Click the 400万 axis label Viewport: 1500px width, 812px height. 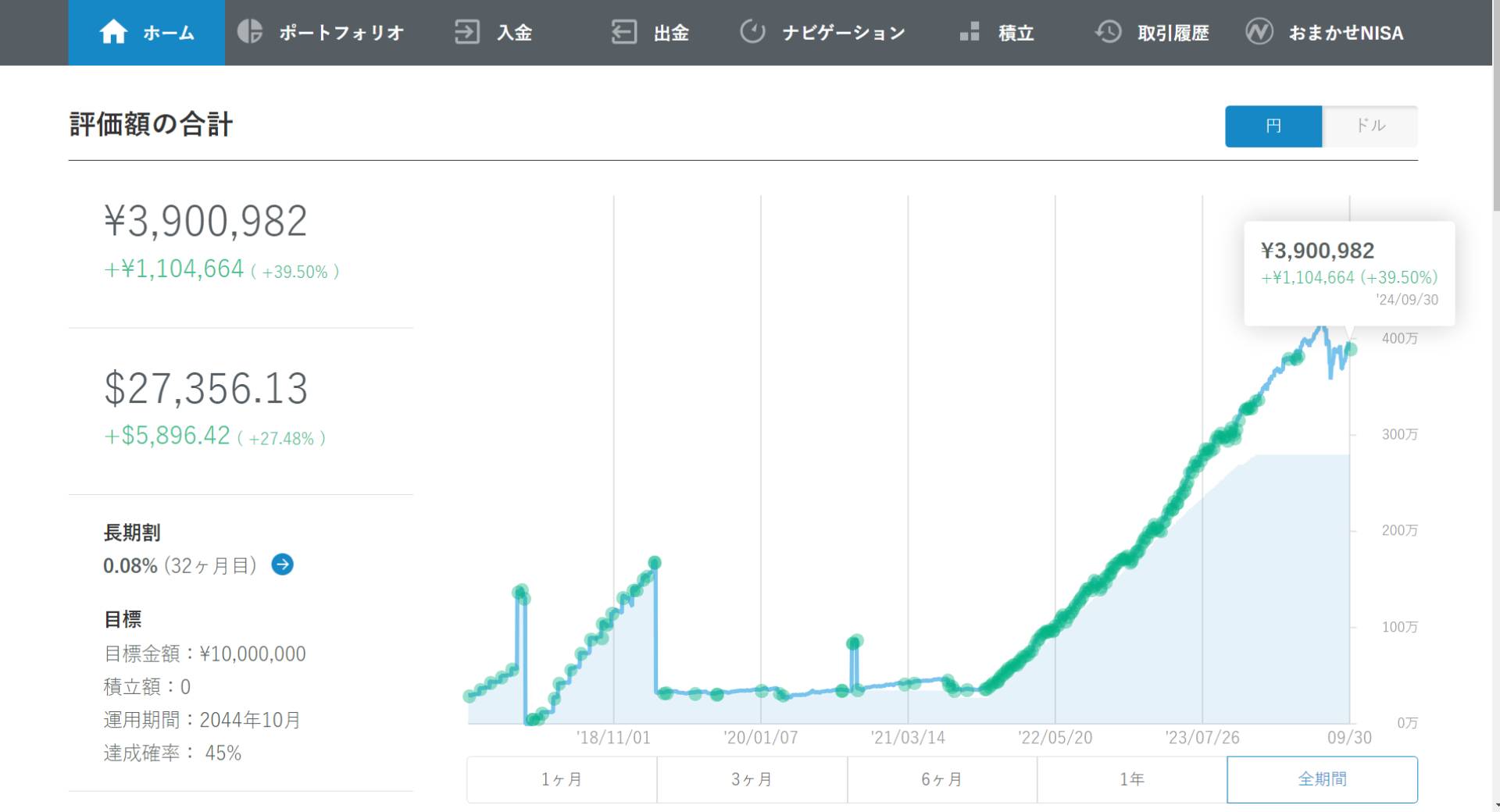(1400, 338)
